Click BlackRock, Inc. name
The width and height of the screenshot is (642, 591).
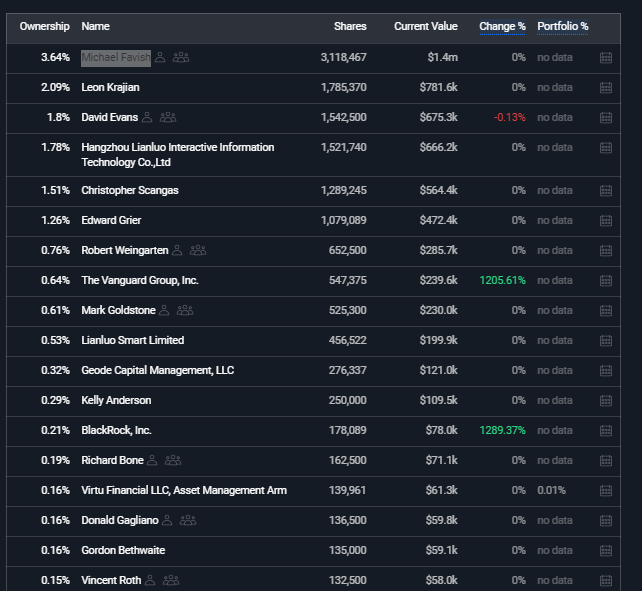tap(116, 430)
